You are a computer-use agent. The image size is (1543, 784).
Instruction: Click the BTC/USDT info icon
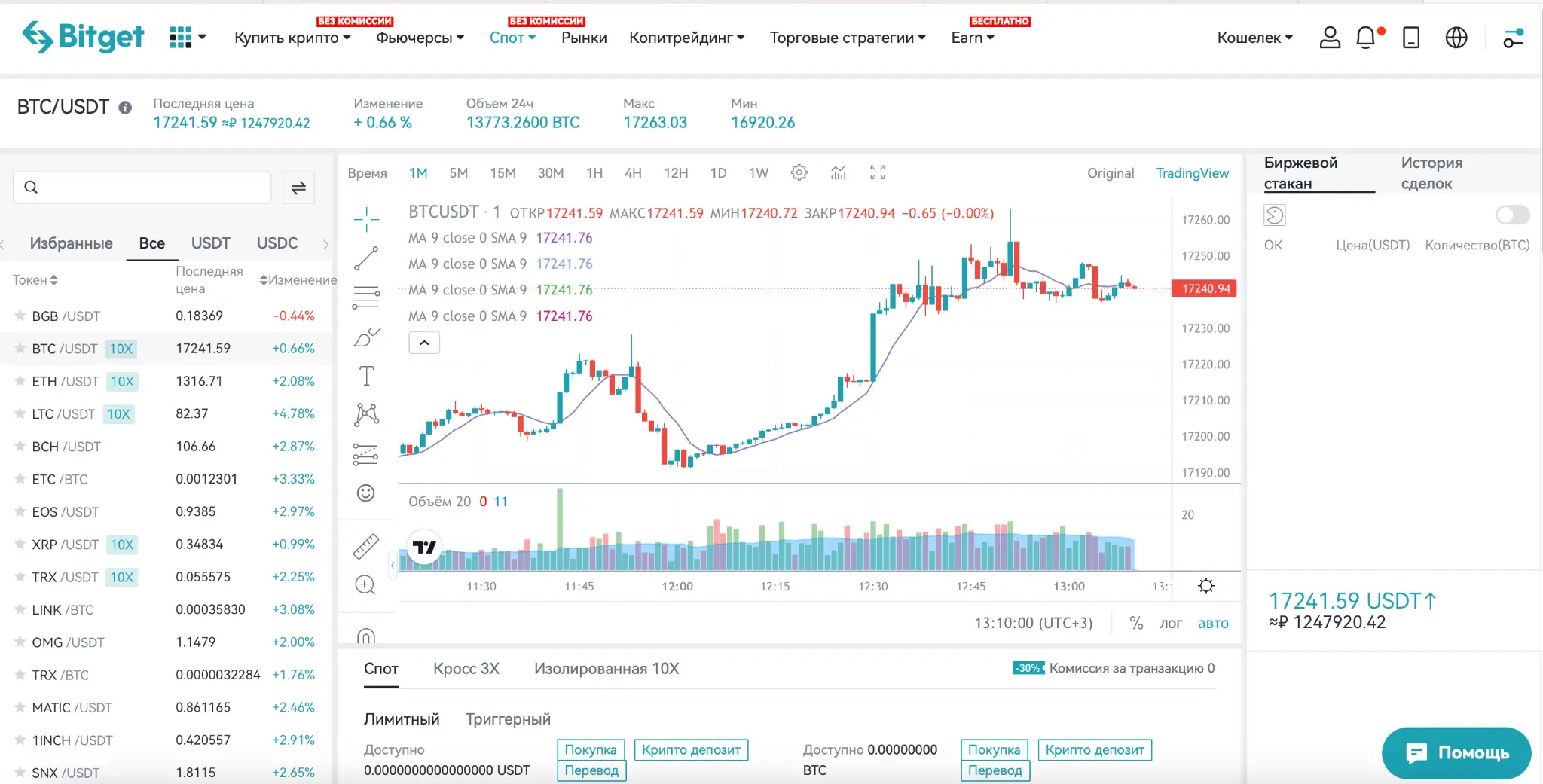125,108
